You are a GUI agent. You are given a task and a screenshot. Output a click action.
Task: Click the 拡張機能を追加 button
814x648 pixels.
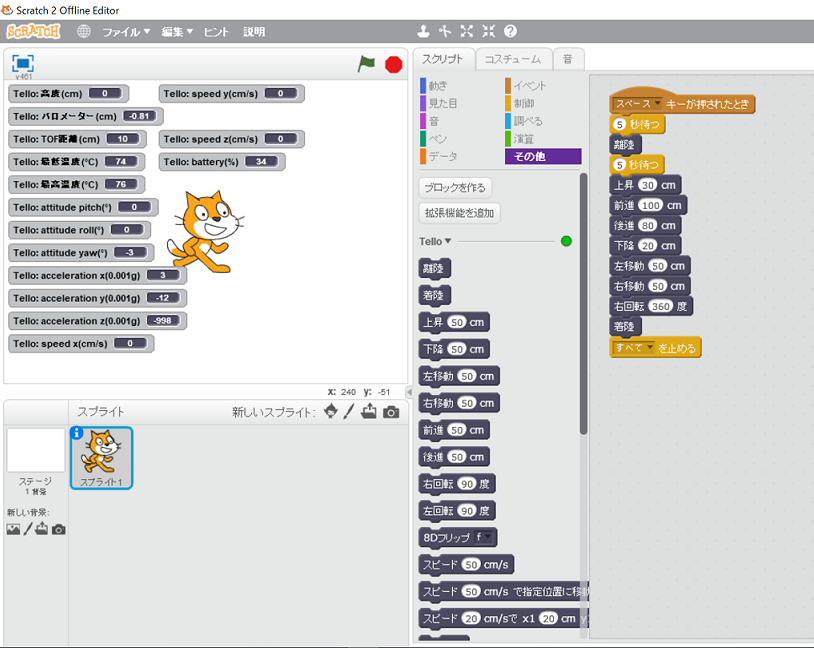pos(459,213)
